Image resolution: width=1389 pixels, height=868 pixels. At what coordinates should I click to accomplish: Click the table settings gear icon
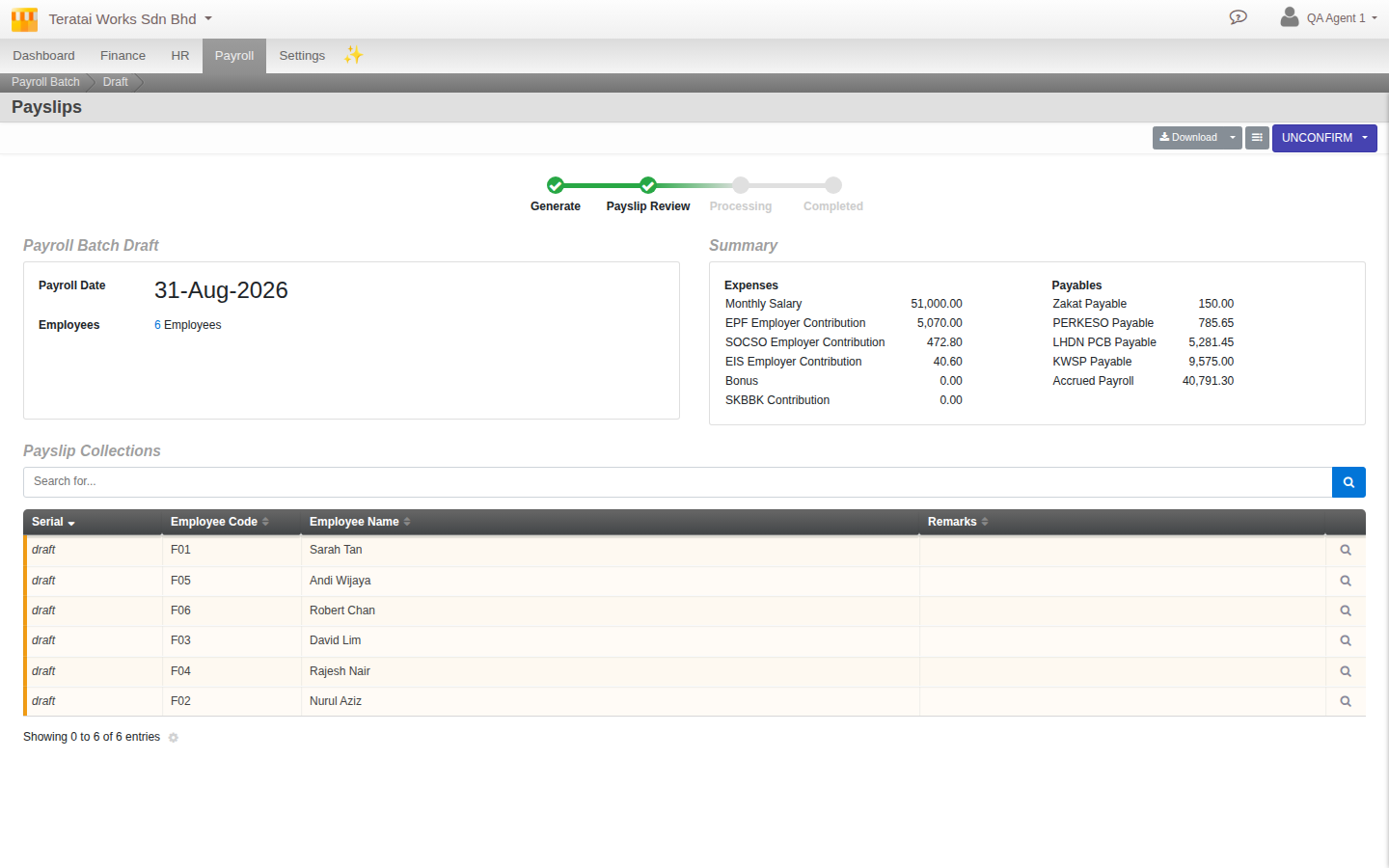[x=174, y=738]
